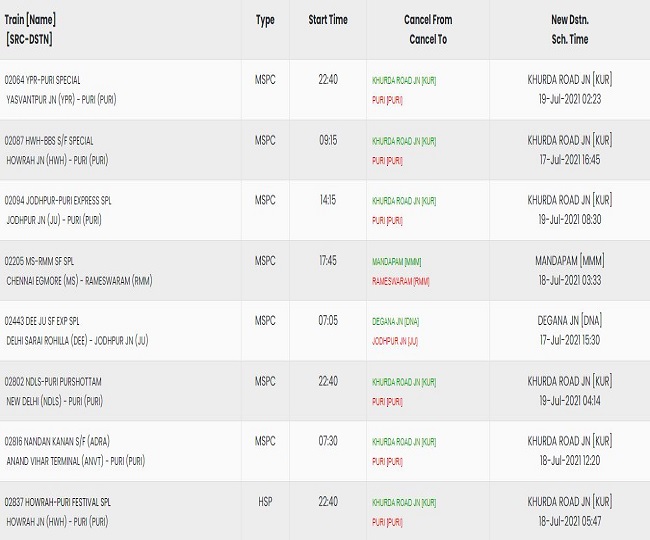The width and height of the screenshot is (650, 540).
Task: Click the HSP type cell
Action: 265,501
